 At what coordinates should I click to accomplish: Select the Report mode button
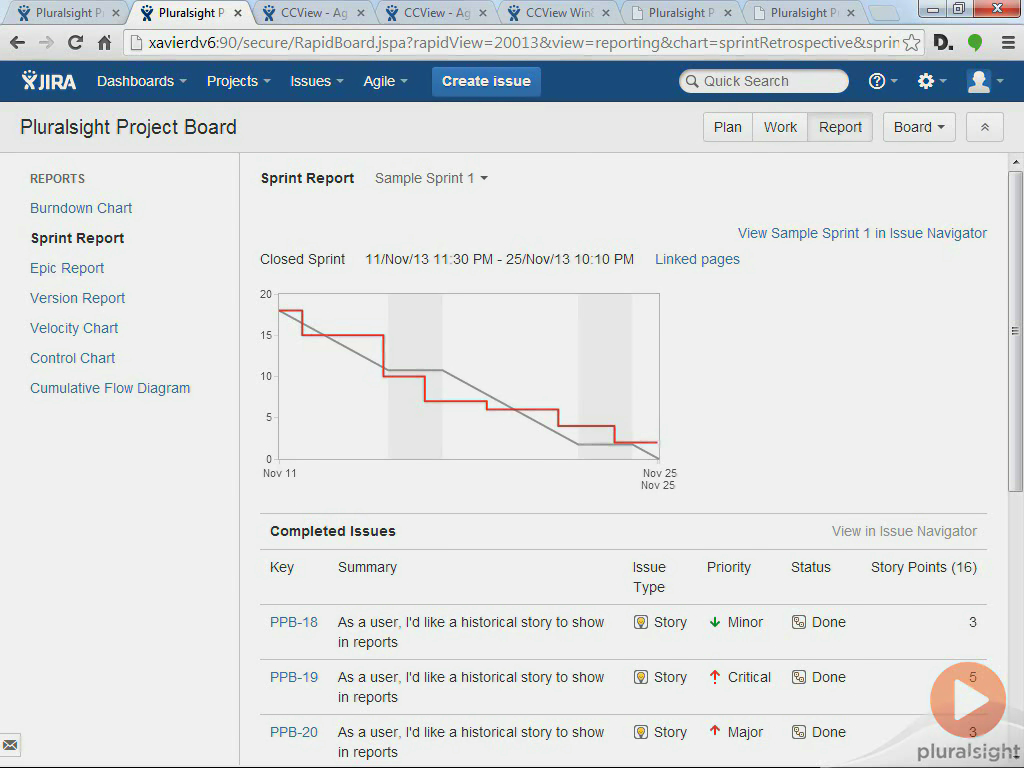point(840,127)
